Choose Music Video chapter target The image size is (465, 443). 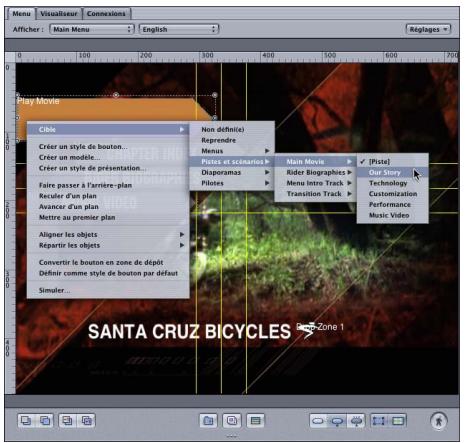[x=393, y=215]
